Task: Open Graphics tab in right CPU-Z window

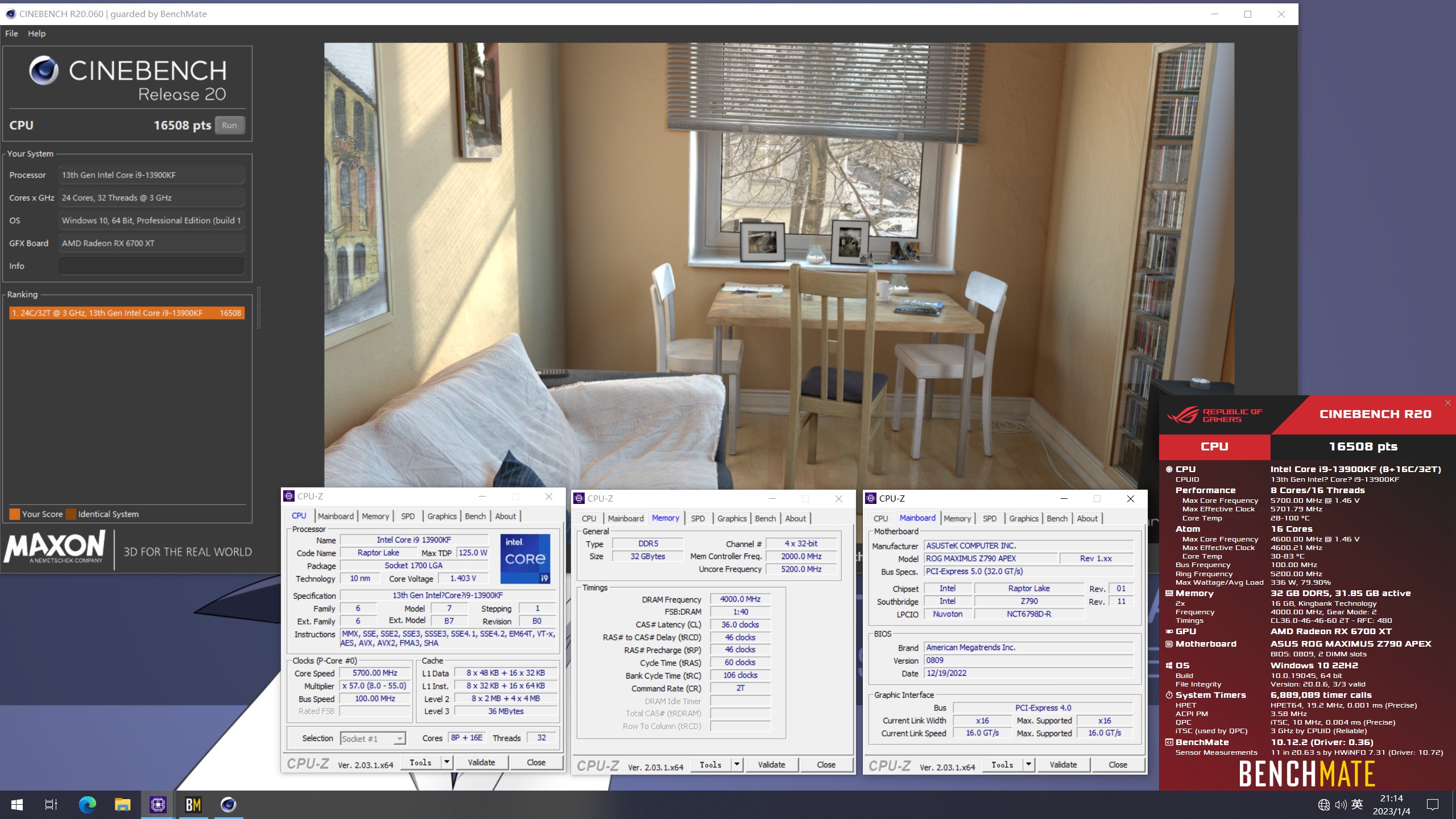Action: pos(1024,518)
